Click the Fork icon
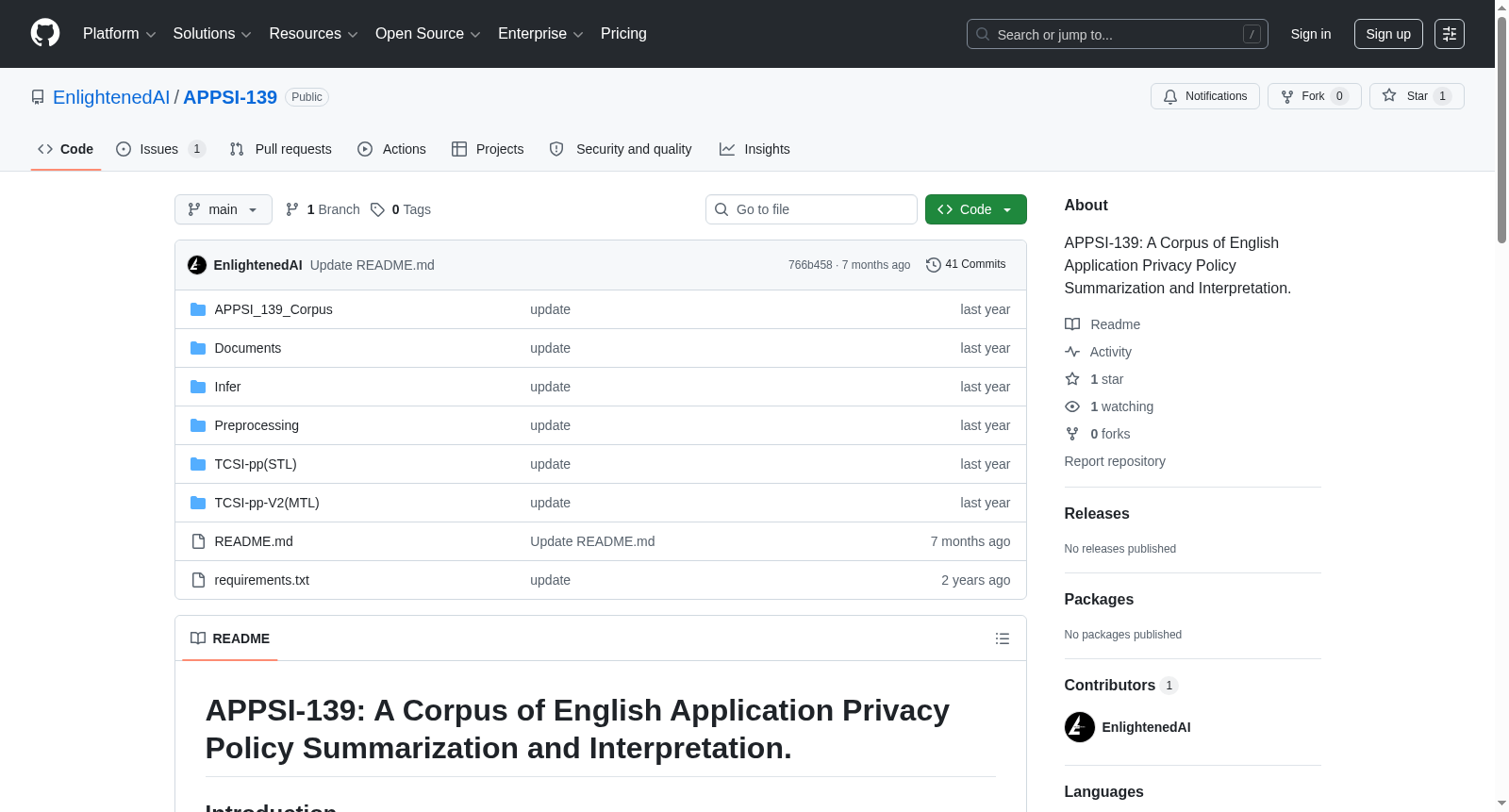This screenshot has height=812, width=1509. (x=1287, y=96)
